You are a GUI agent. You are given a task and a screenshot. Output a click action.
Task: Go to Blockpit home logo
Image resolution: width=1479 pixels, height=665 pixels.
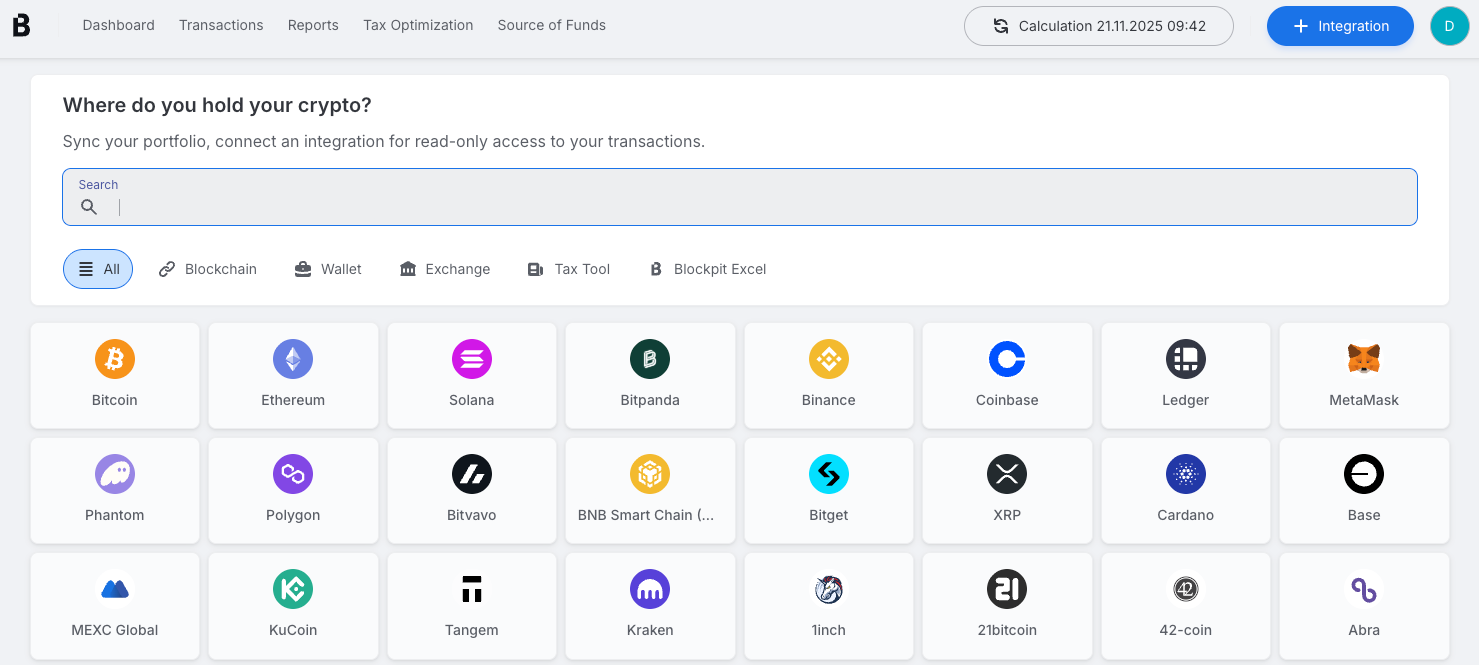point(21,26)
